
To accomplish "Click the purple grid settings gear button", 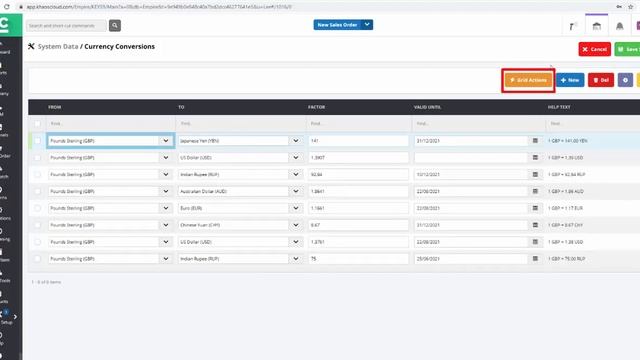I will 625,80.
